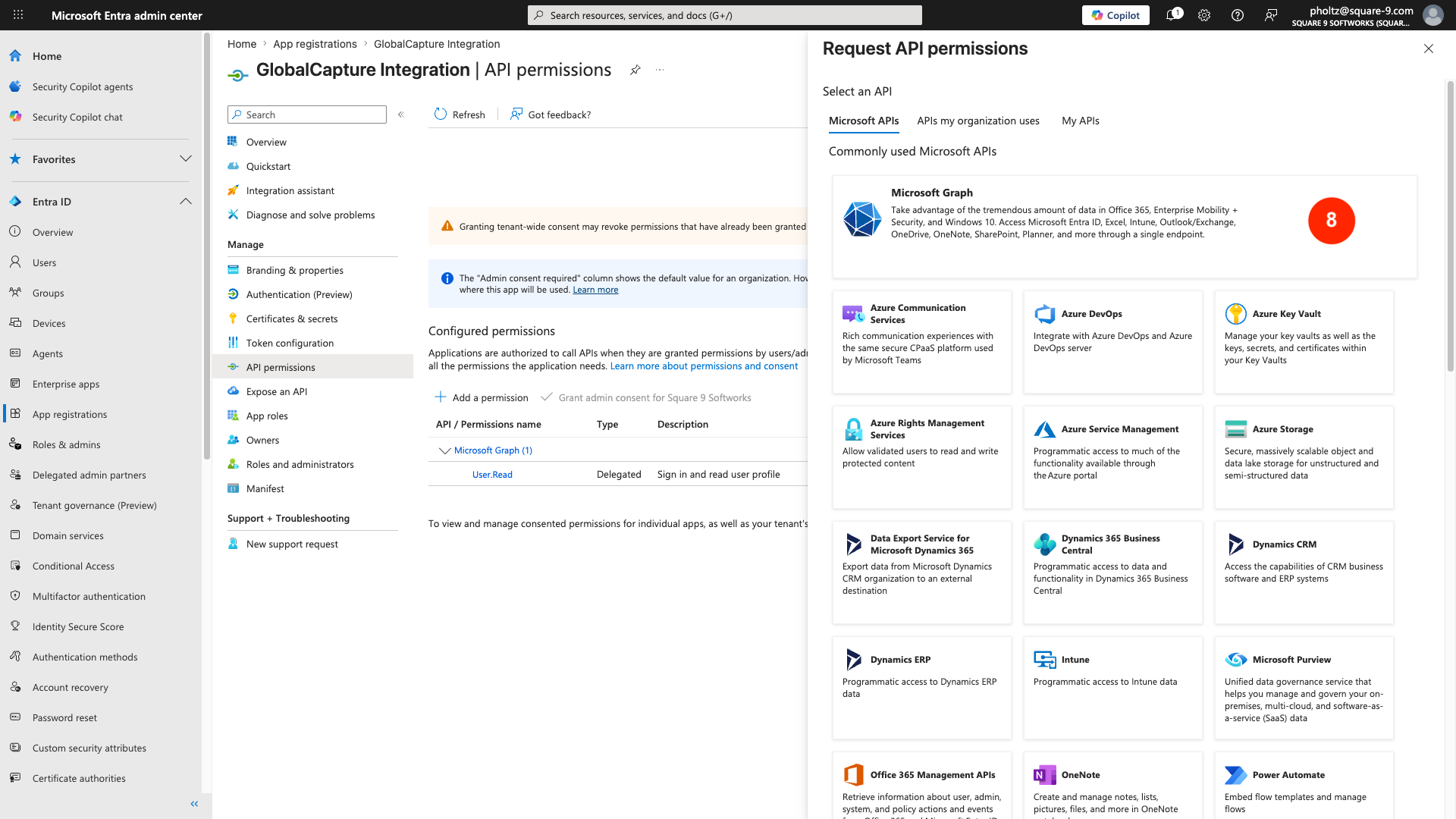Click the Got feedback? button
Image resolution: width=1456 pixels, height=819 pixels.
(x=551, y=115)
